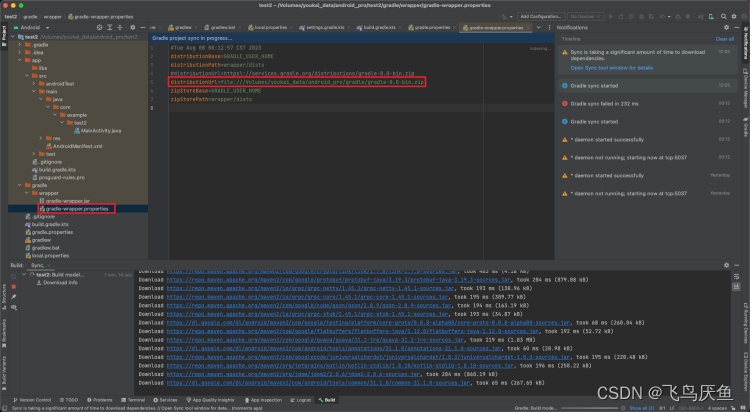Click Collapse All in Project panel

120,28
